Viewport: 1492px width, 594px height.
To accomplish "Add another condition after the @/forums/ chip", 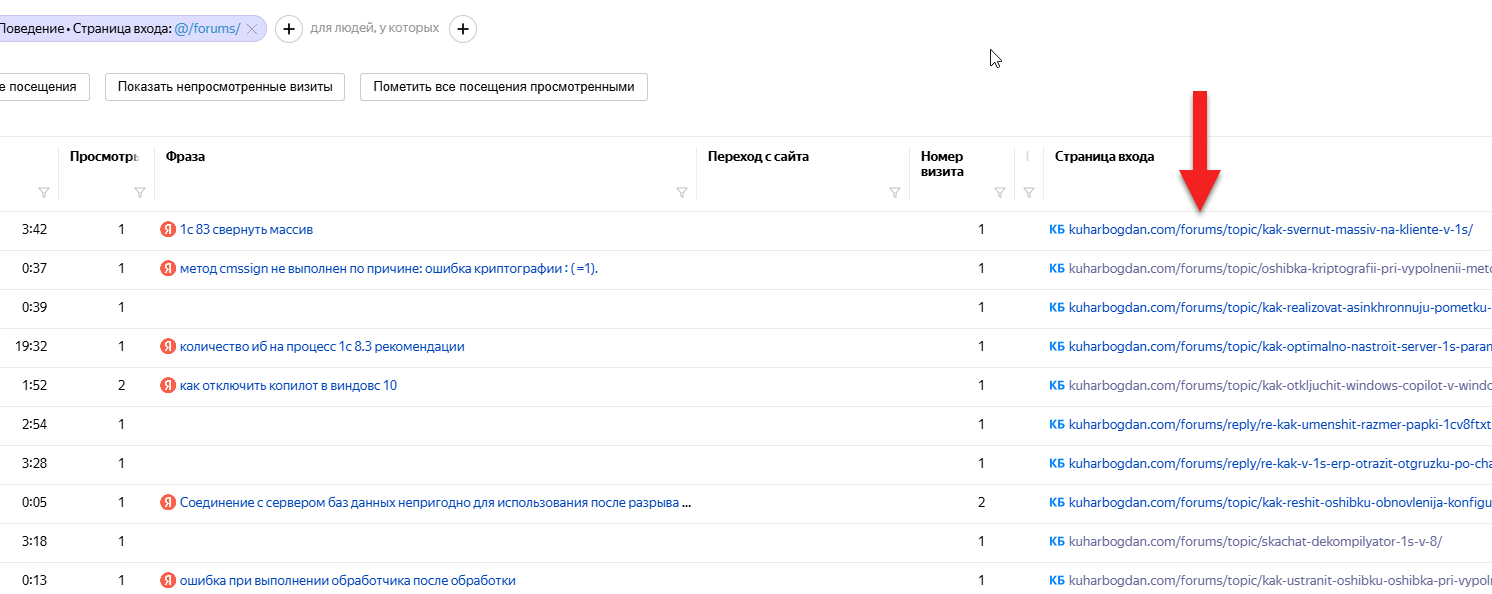I will (288, 29).
